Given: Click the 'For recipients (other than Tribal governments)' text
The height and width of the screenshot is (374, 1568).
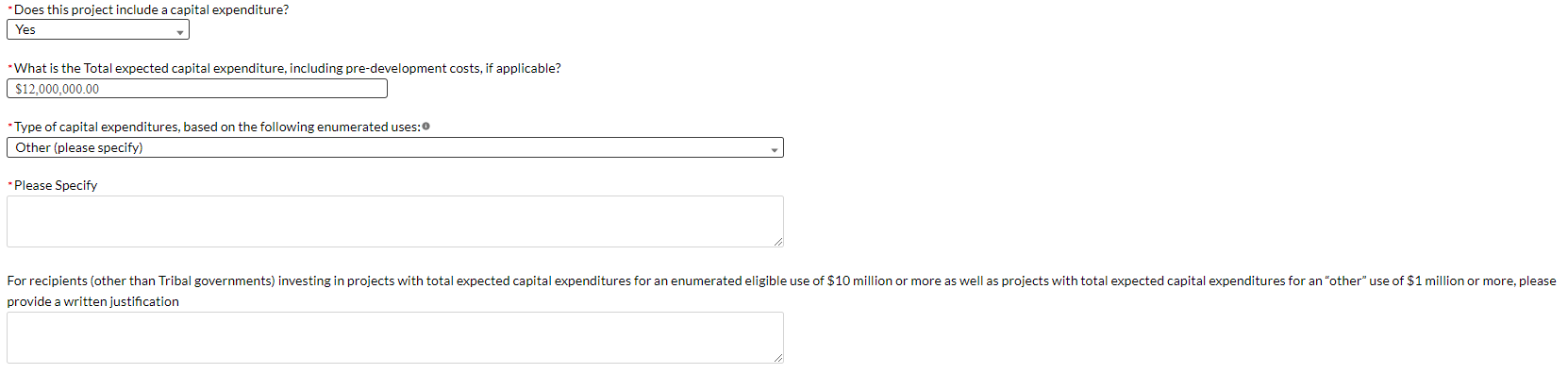Looking at the screenshot, I should click(141, 280).
